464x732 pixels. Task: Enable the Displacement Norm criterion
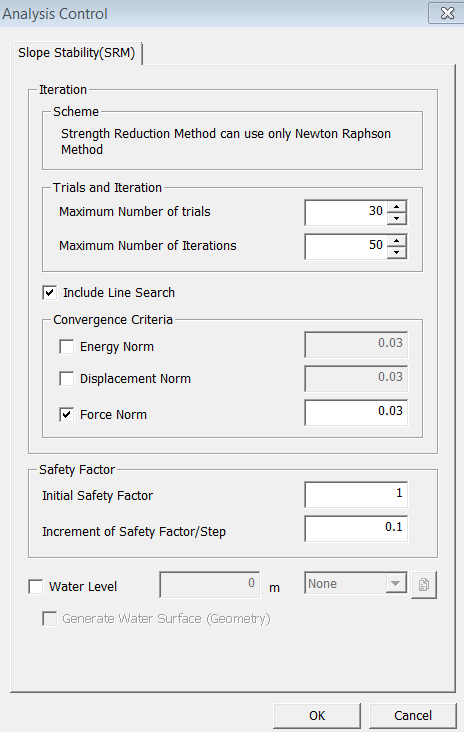click(x=67, y=379)
